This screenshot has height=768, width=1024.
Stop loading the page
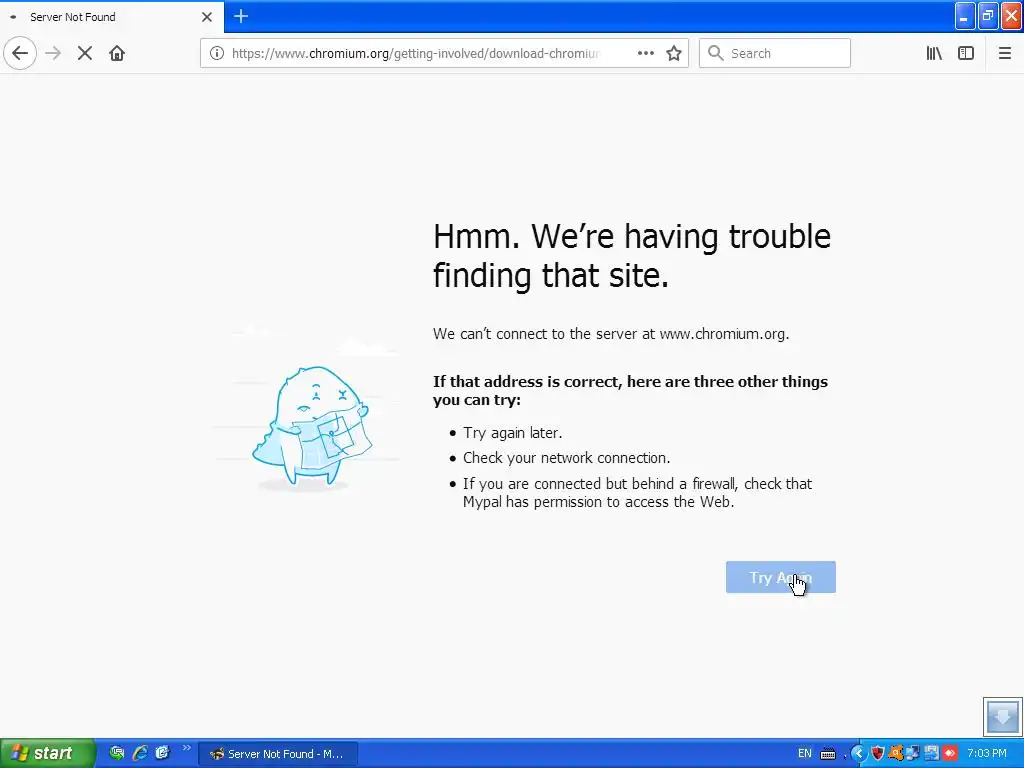85,53
